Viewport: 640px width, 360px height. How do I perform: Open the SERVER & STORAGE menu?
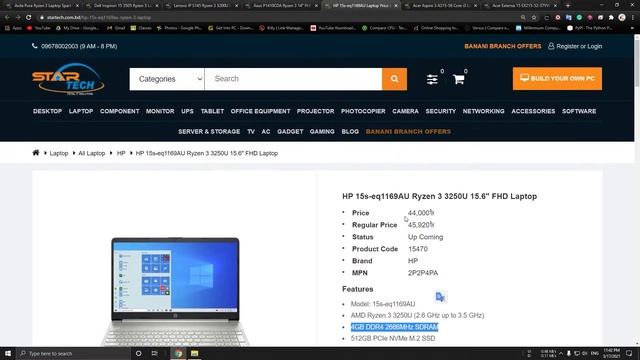point(209,131)
